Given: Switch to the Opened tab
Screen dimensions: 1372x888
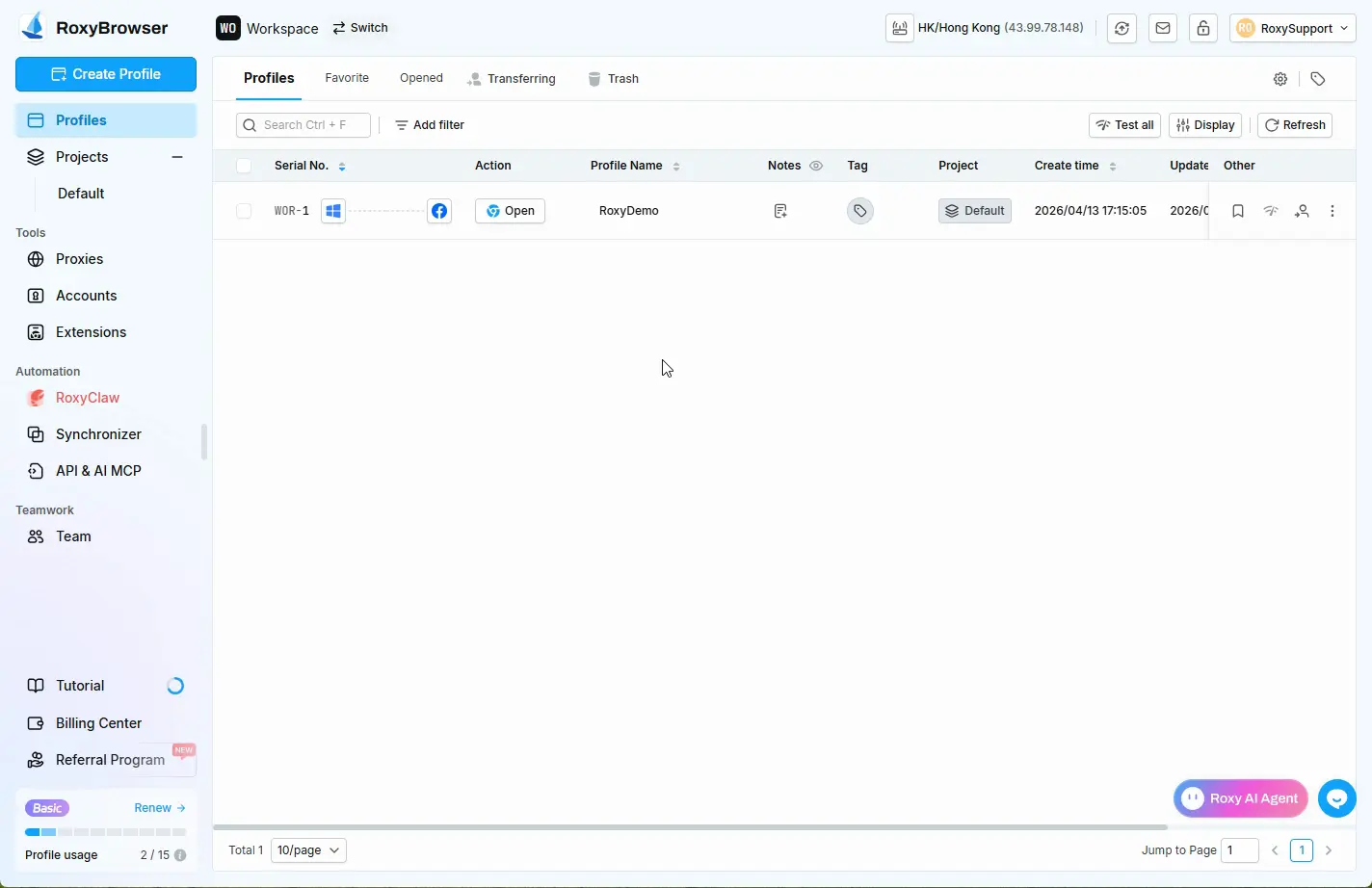Looking at the screenshot, I should (421, 78).
